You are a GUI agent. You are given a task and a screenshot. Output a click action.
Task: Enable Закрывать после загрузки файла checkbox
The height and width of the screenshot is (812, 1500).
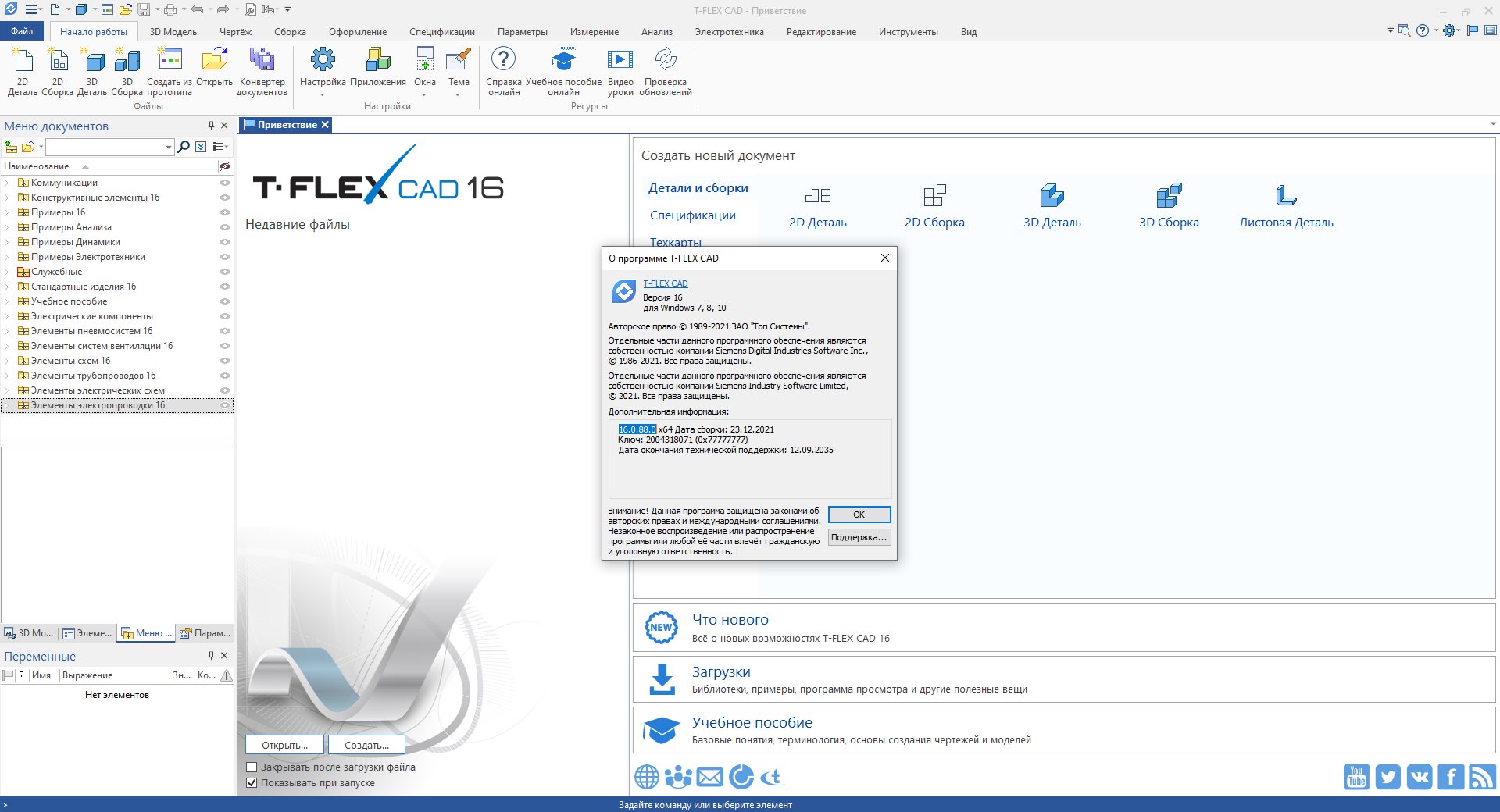[252, 767]
